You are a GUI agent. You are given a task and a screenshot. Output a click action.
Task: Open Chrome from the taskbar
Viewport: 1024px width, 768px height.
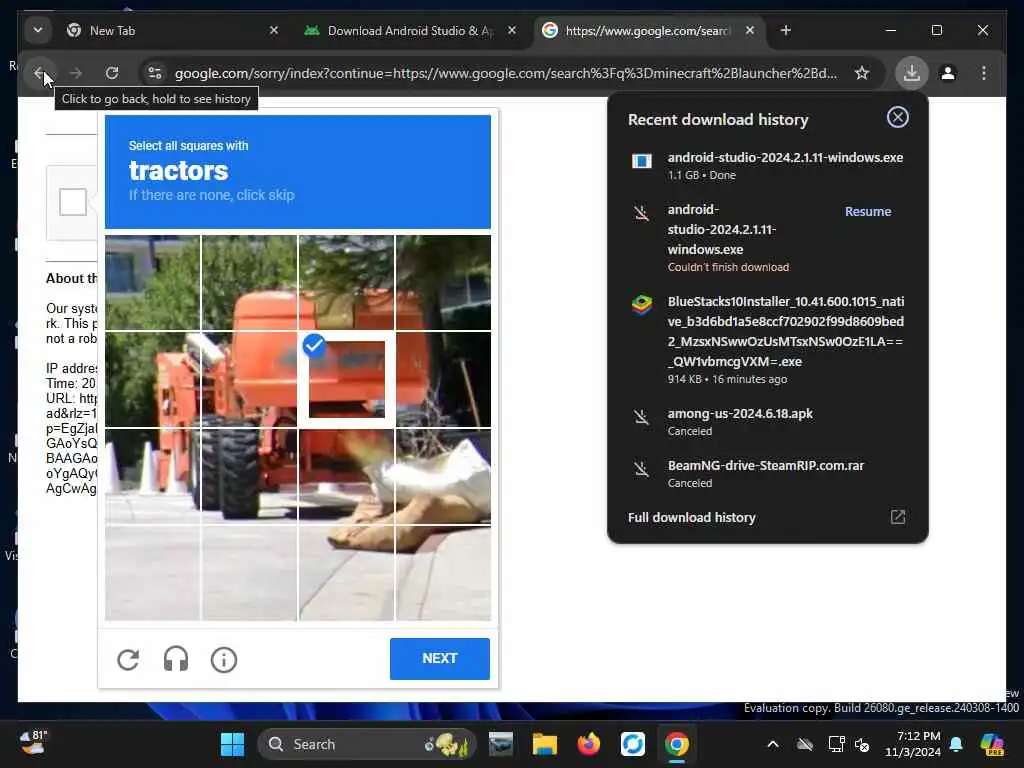click(677, 744)
